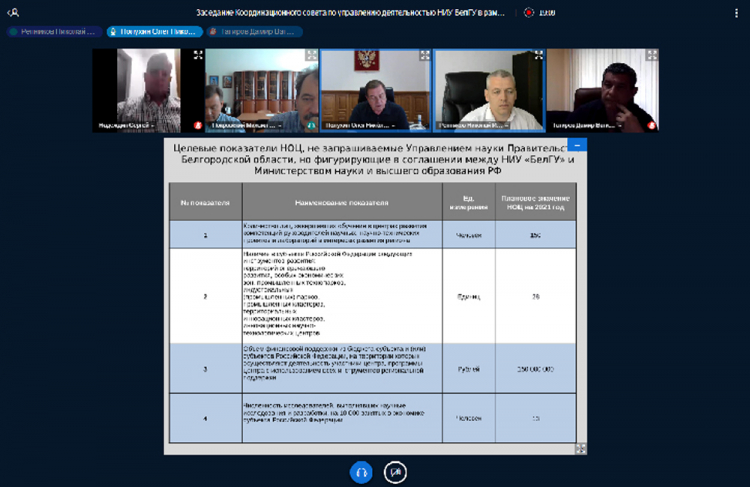Click the red recording indicator icon
This screenshot has height=487, width=750.
(528, 12)
